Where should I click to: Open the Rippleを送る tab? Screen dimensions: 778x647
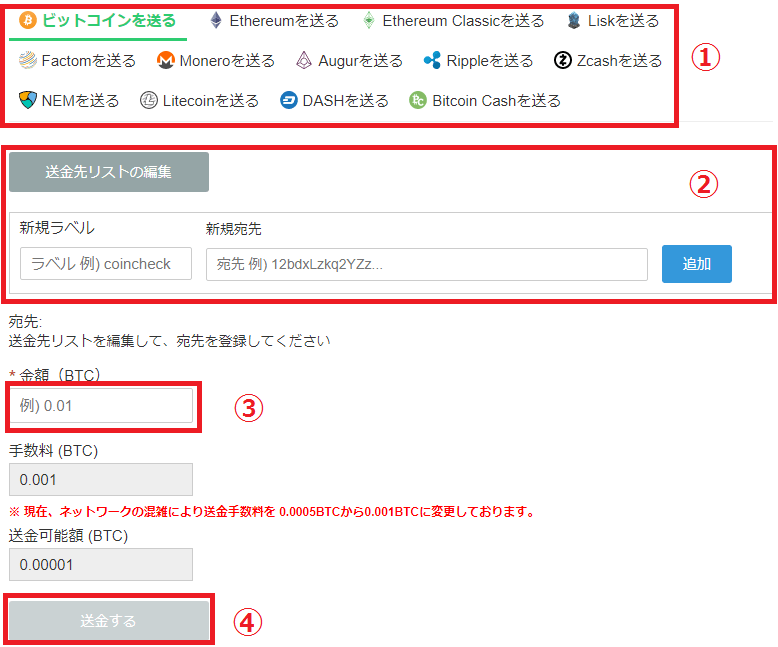point(479,61)
